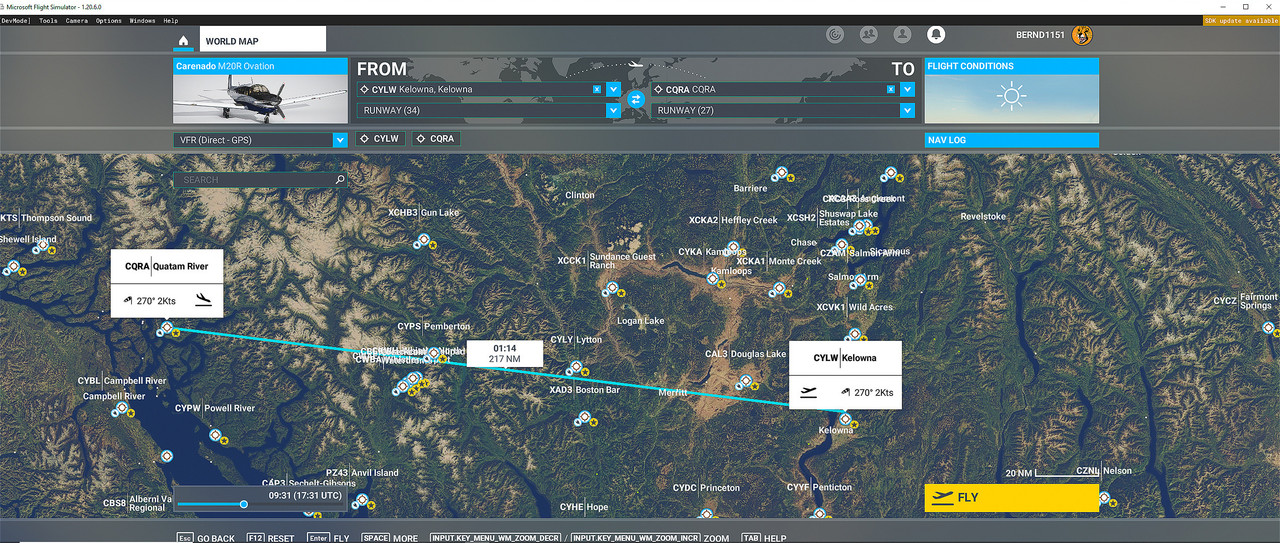Select the Quatam River airport marker
Screen dimensions: 1280x543
(167, 328)
